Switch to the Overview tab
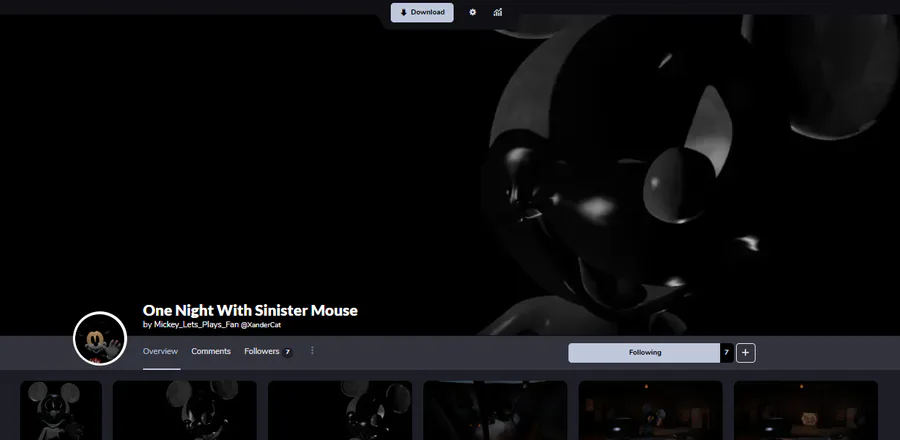900x440 pixels. pos(160,351)
